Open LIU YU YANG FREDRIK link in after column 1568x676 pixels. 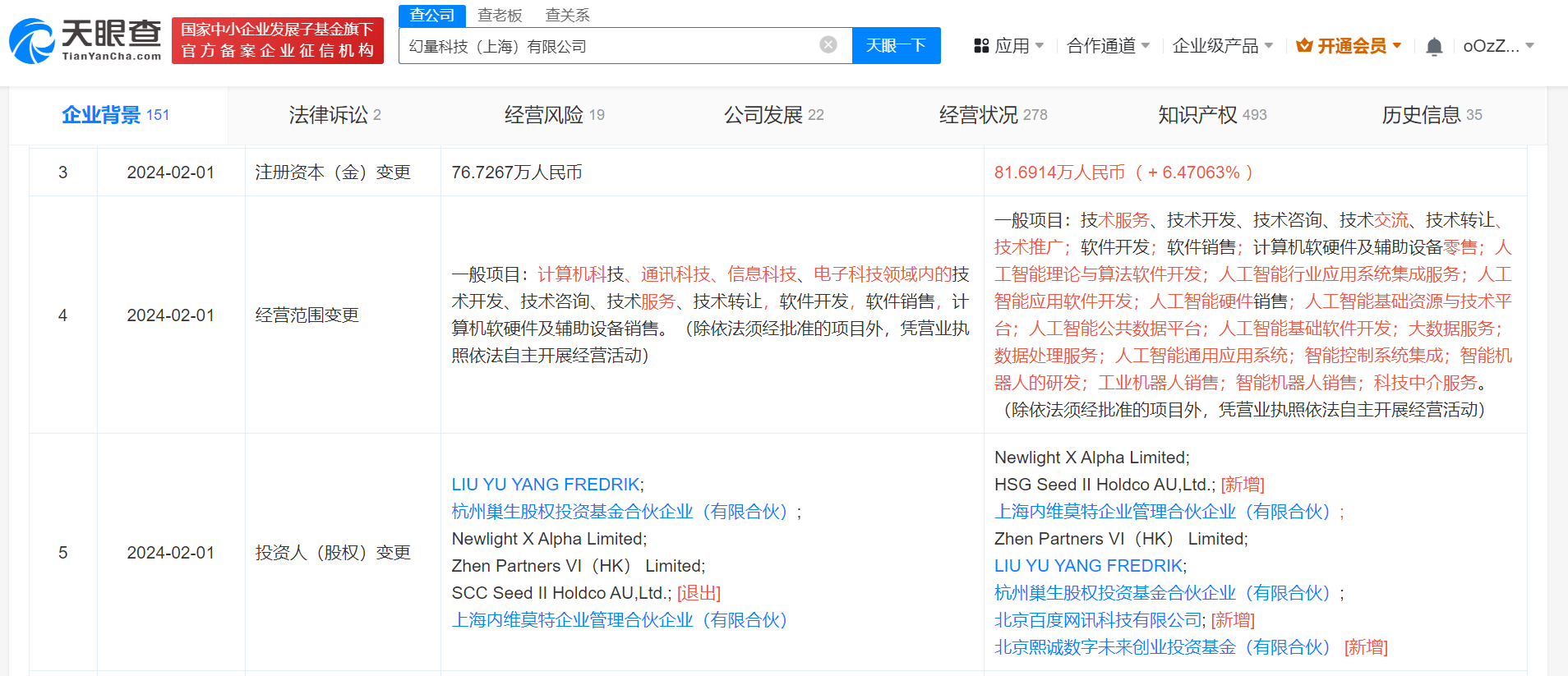click(1089, 566)
